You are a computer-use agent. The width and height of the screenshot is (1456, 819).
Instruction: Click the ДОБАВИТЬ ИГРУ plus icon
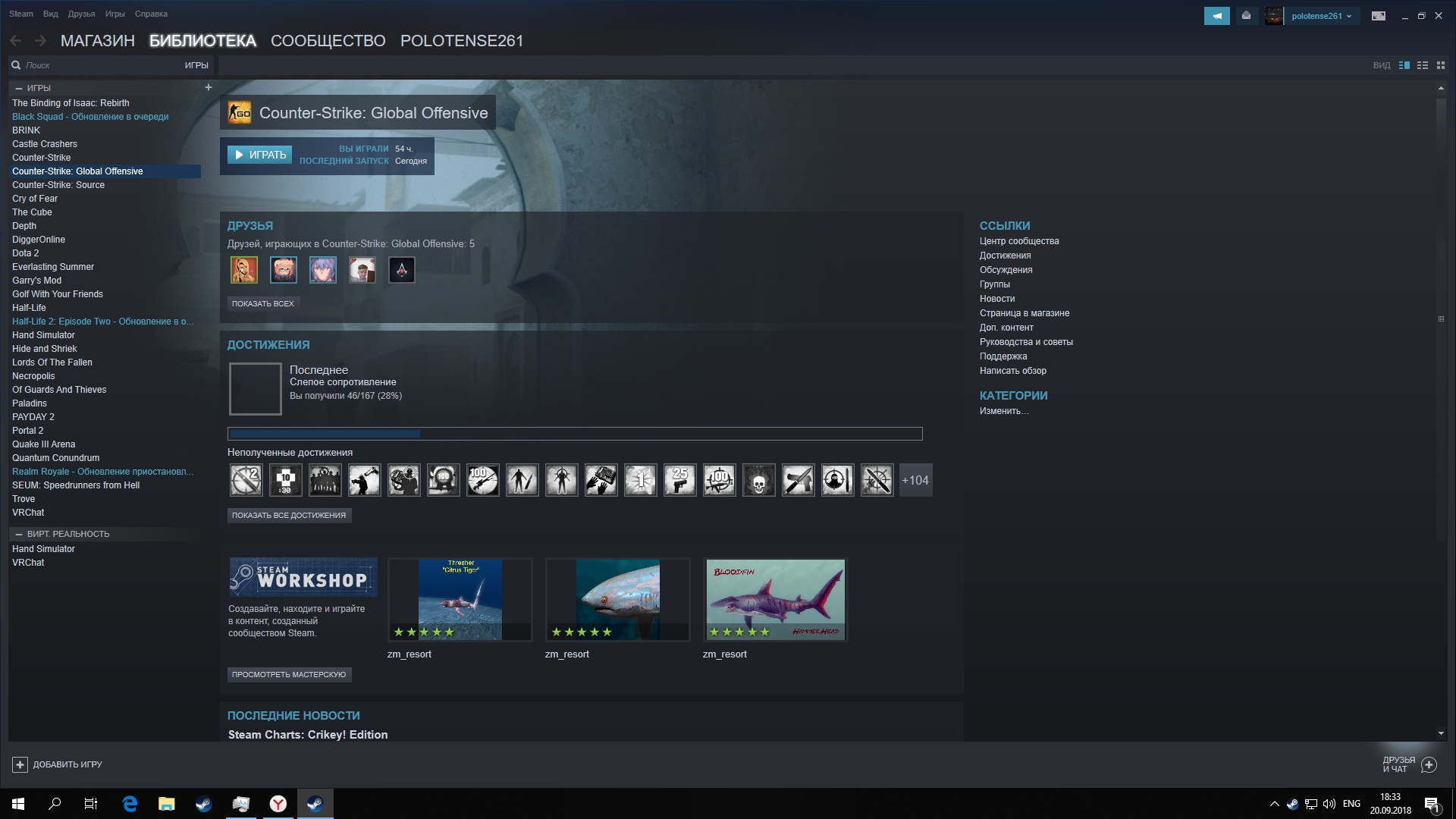pos(20,764)
